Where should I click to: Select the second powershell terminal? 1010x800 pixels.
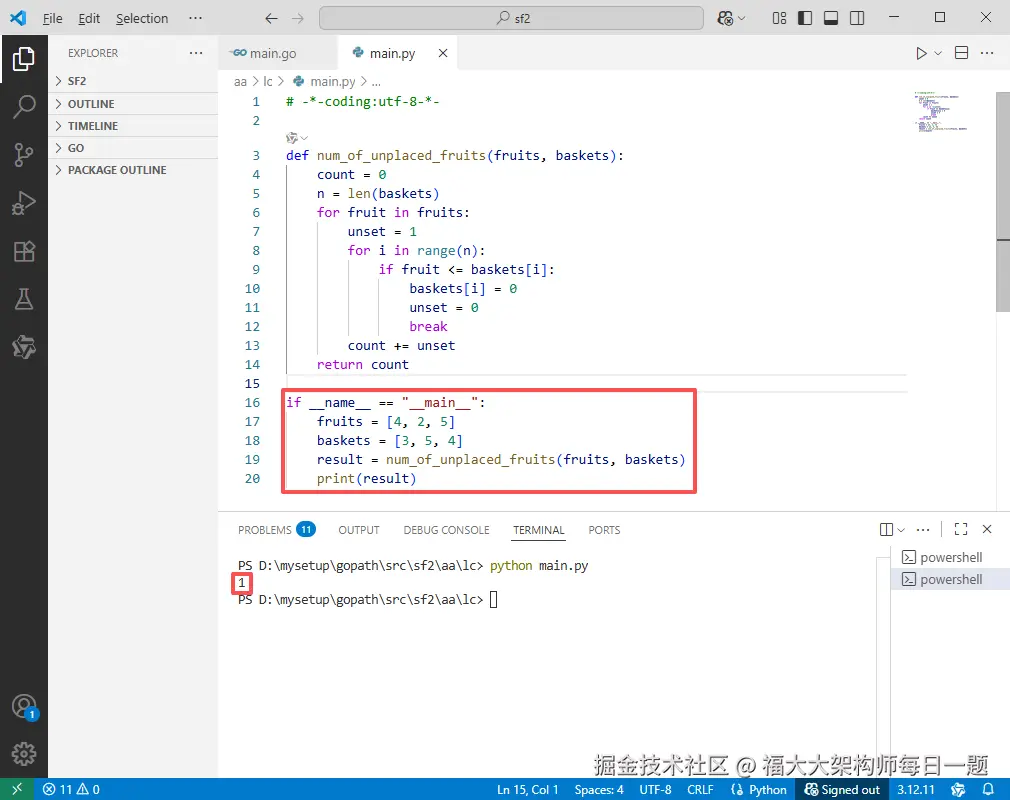tap(950, 579)
